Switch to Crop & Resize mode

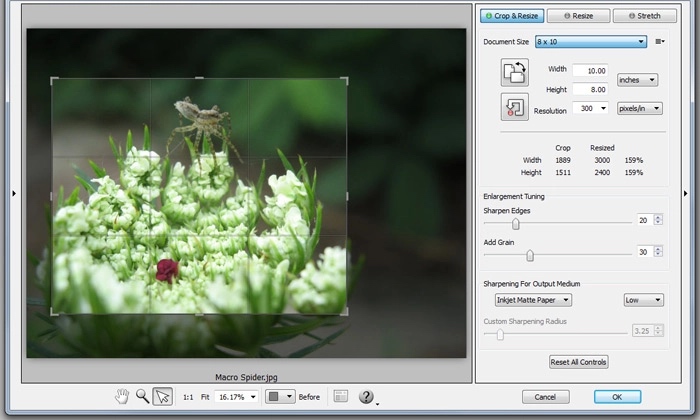coord(512,16)
